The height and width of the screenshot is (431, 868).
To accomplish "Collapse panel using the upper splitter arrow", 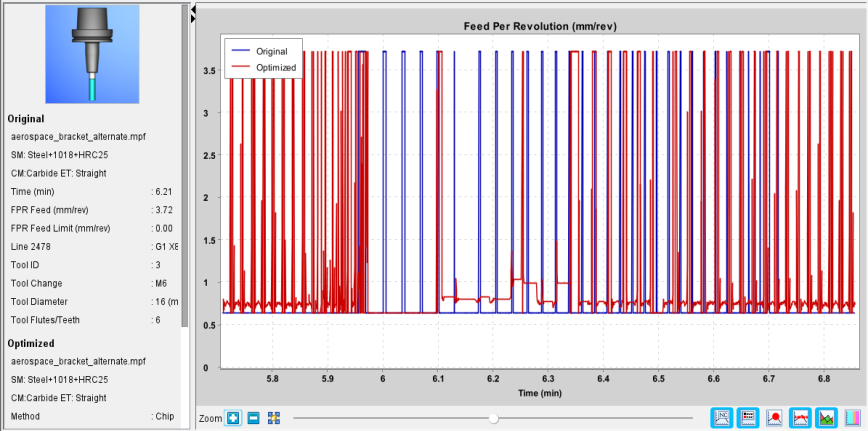I will coord(193,10).
